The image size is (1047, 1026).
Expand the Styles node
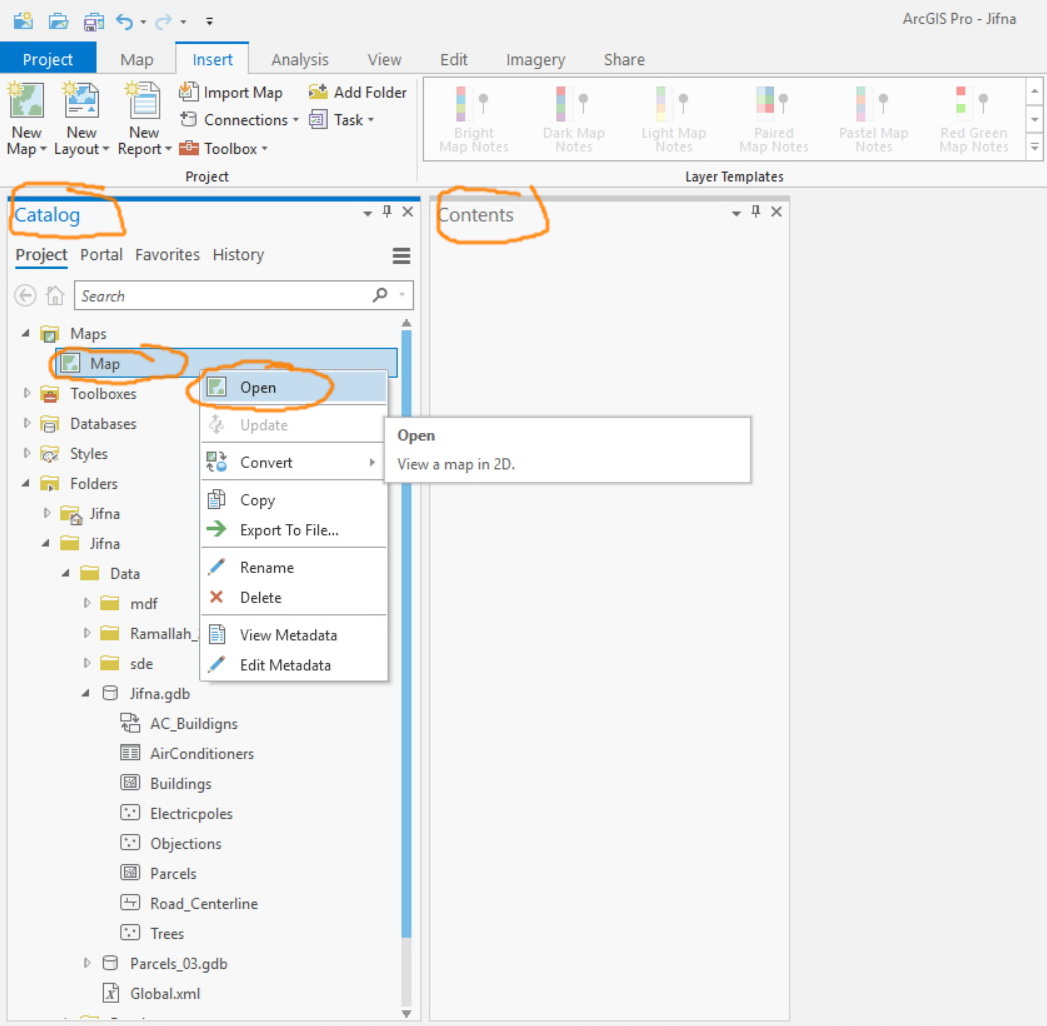[27, 453]
